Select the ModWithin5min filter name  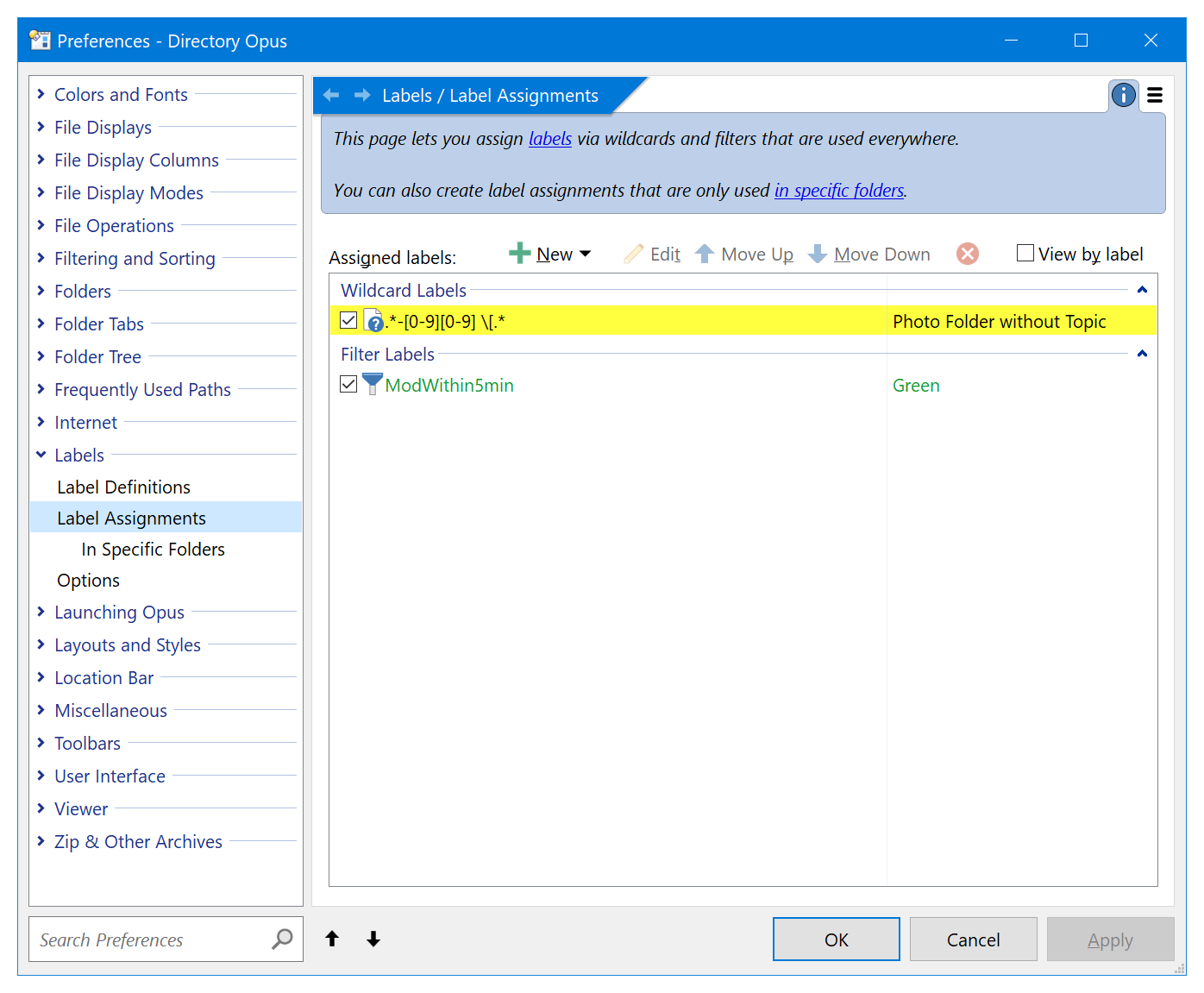coord(449,385)
